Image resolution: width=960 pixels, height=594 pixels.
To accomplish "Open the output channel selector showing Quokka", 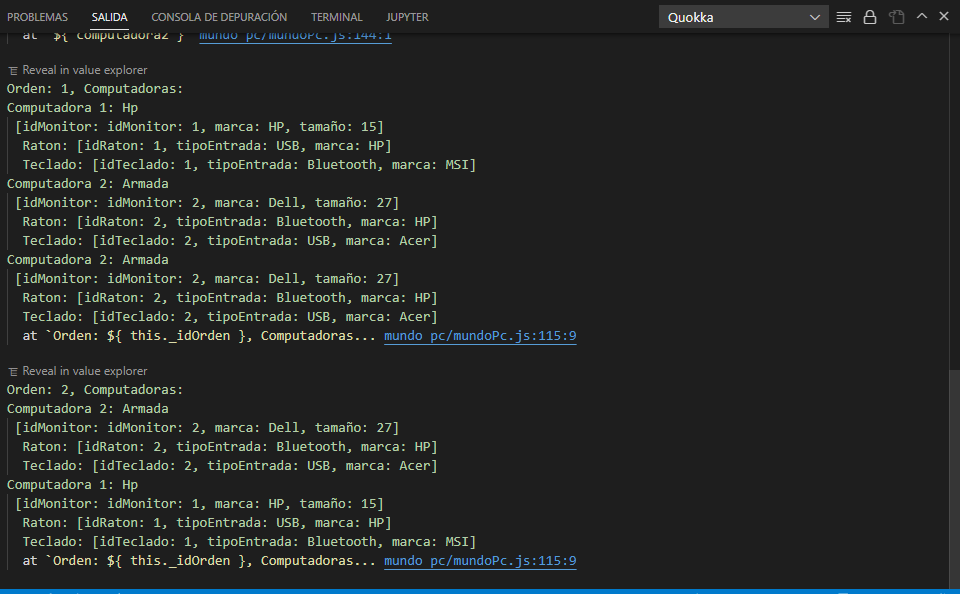I will click(x=735, y=16).
